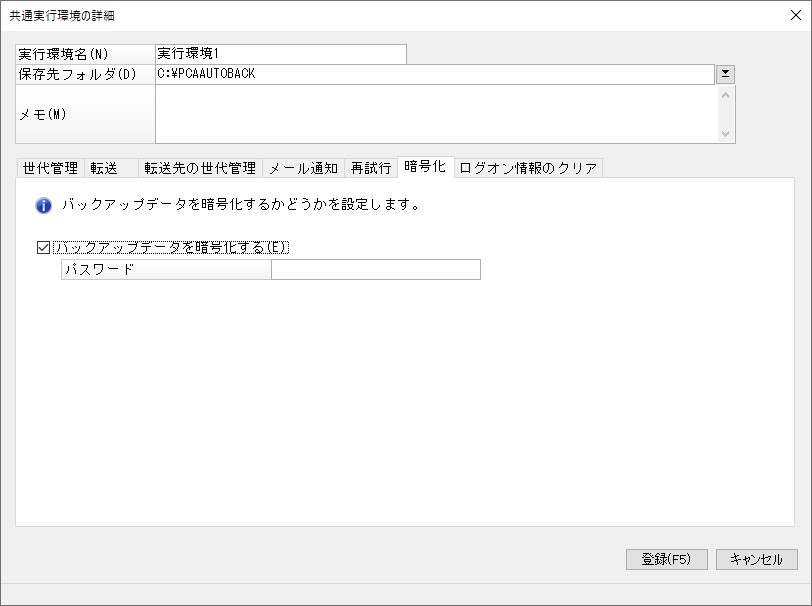The width and height of the screenshot is (812, 606).
Task: Close the 共通実行環境の詳細 dialog
Action: pos(796,15)
